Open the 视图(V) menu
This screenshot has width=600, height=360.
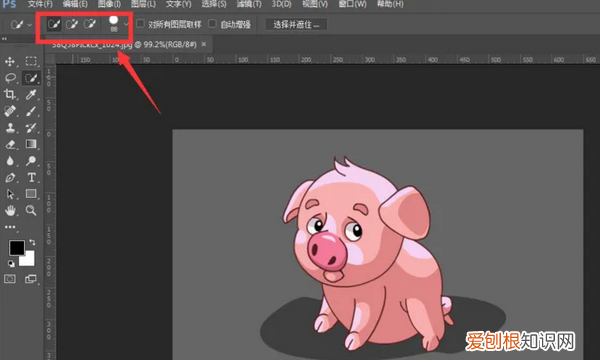click(x=315, y=4)
